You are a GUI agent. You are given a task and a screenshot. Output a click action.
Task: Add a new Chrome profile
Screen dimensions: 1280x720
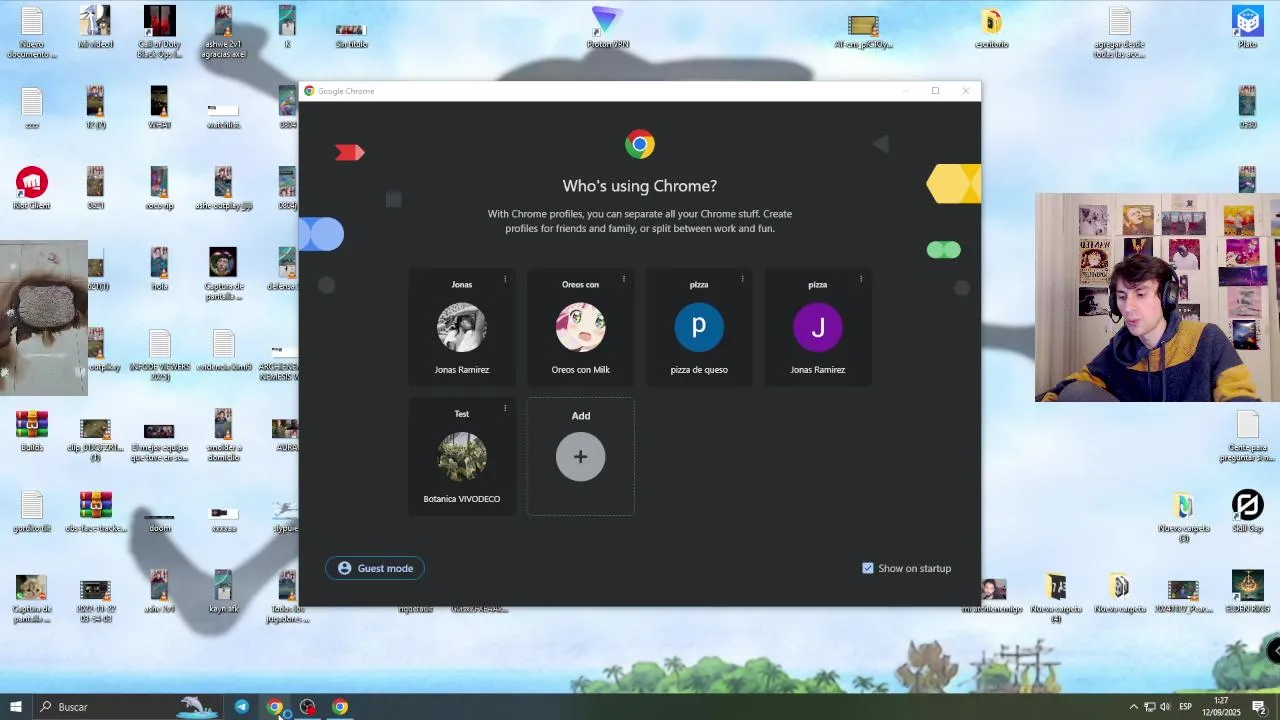click(580, 457)
